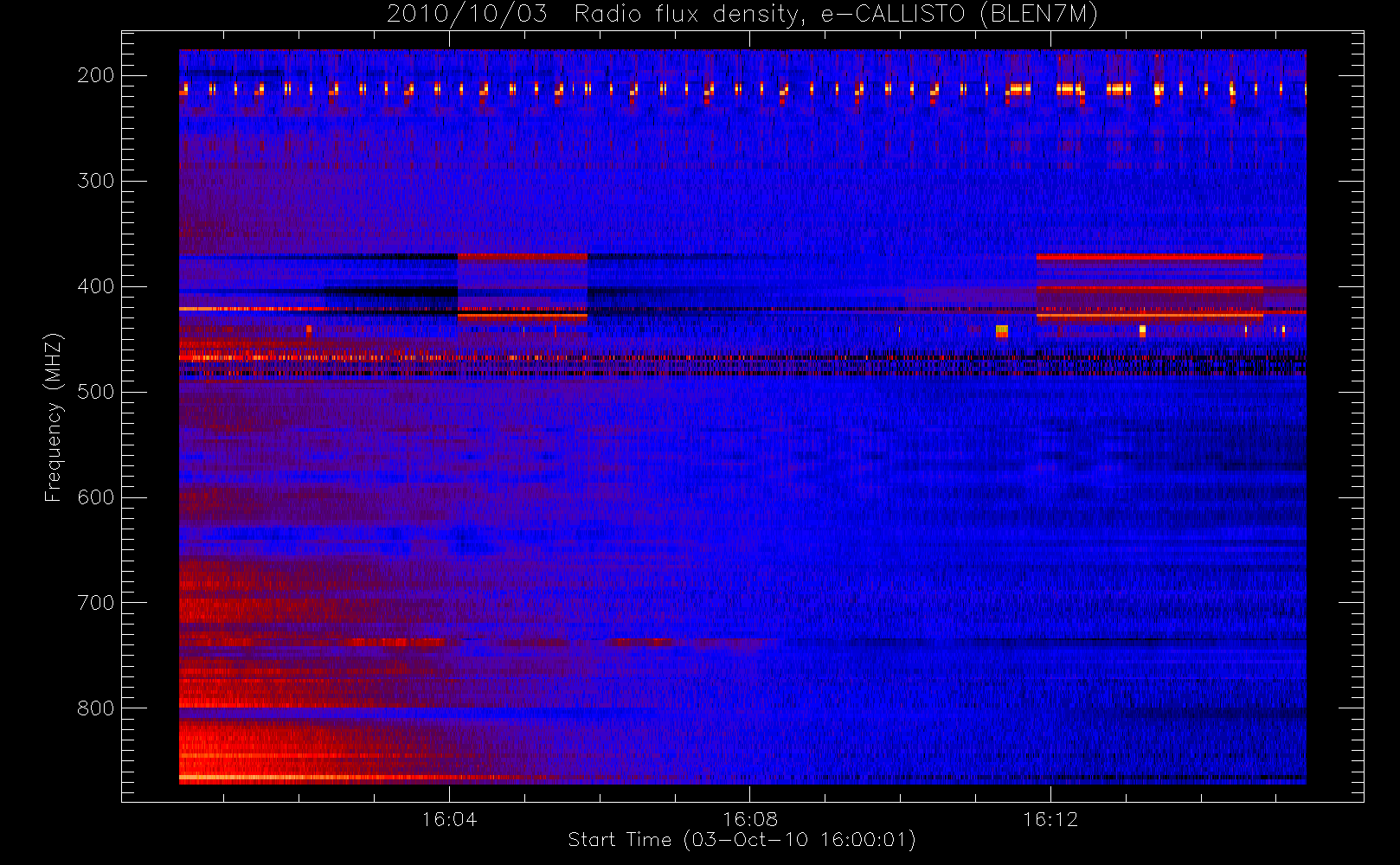Click the 300 frequency tick label
The image size is (1400, 865).
pyautogui.click(x=96, y=181)
